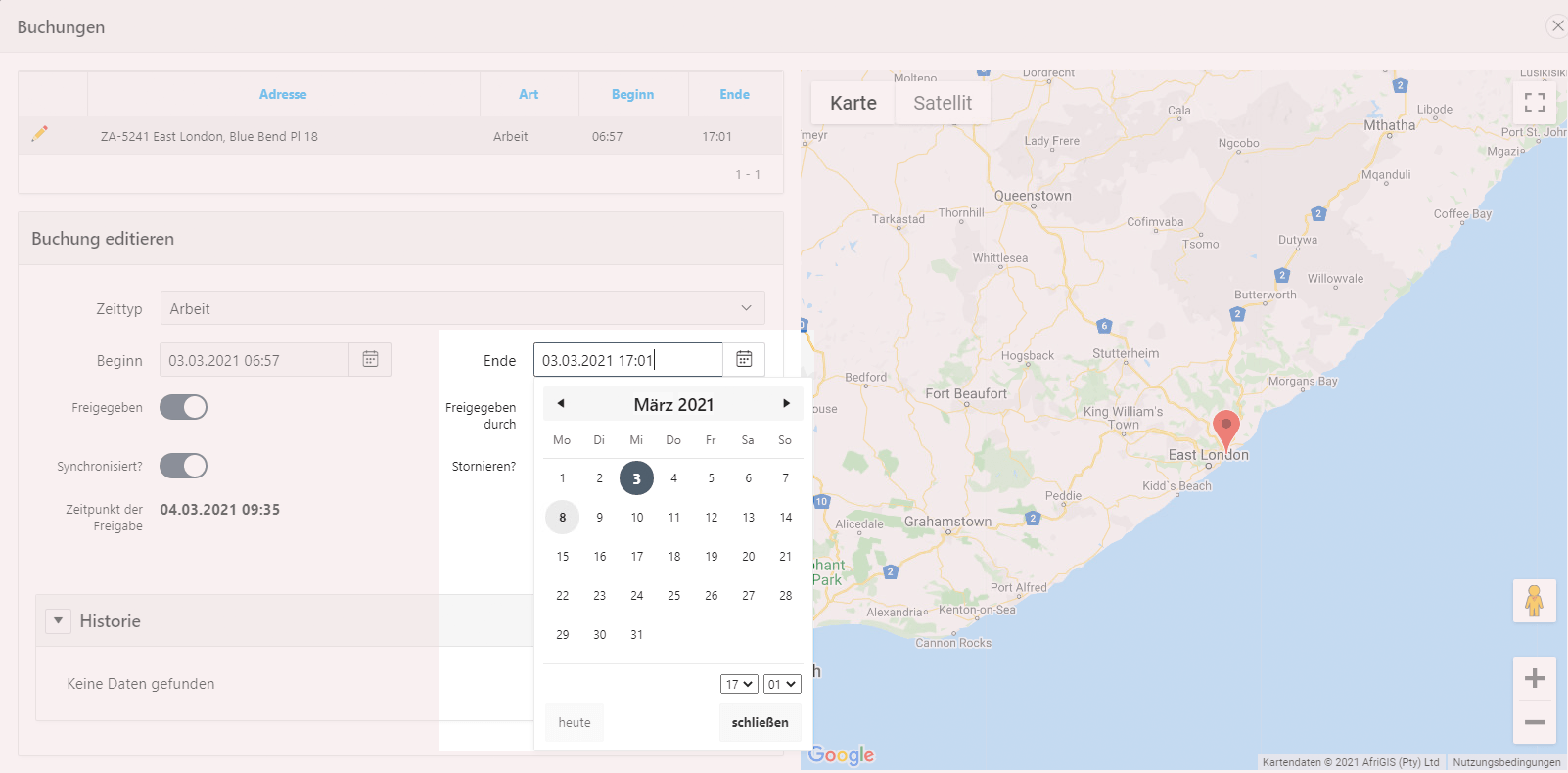
Task: Click the Ende calendar picker icon
Action: click(744, 359)
